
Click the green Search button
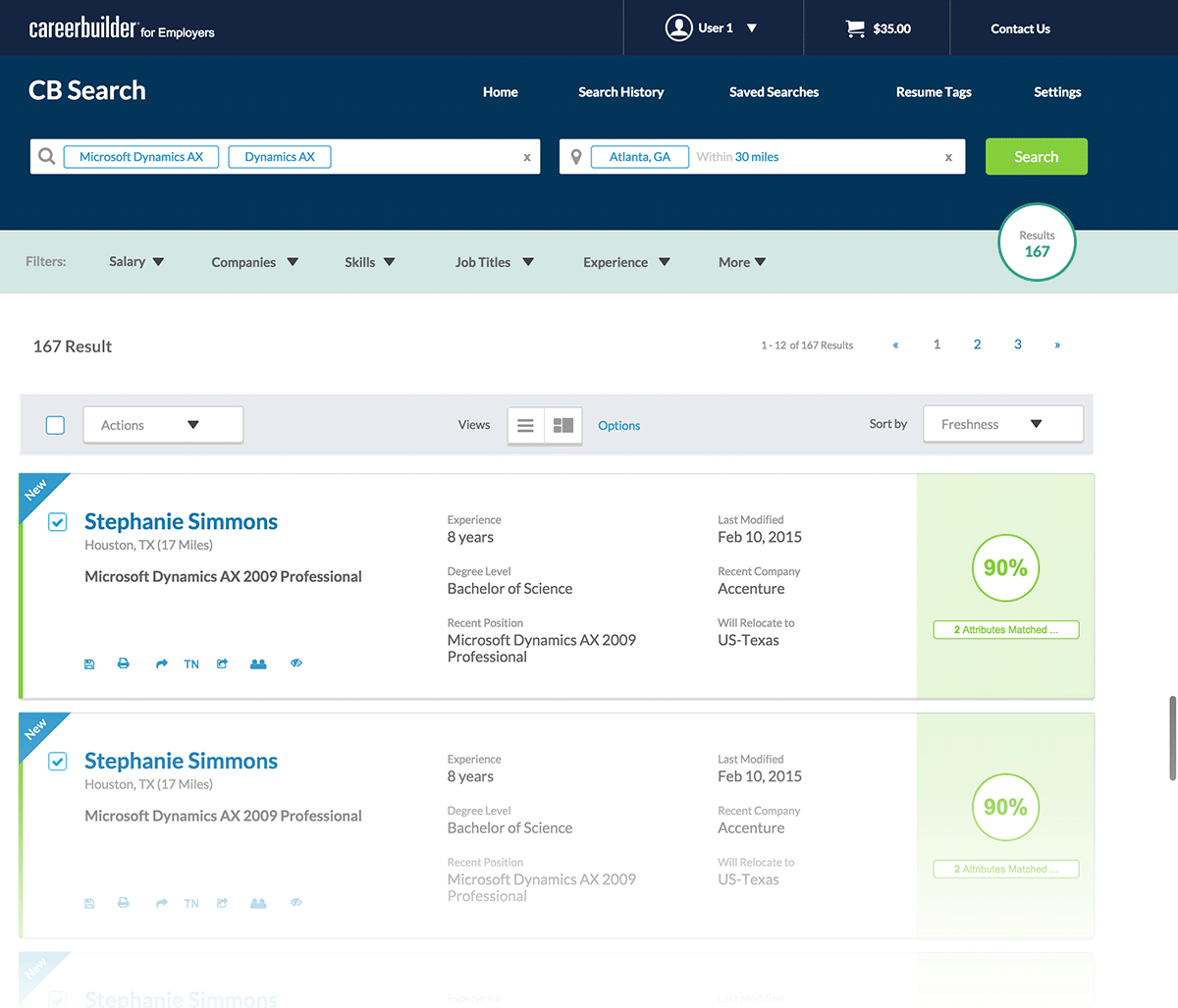pos(1037,157)
